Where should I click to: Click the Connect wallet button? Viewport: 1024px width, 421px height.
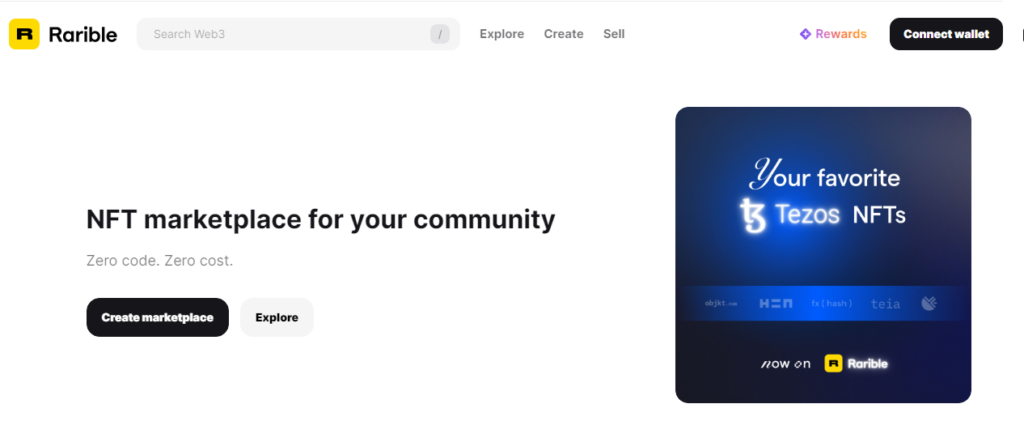coord(946,34)
